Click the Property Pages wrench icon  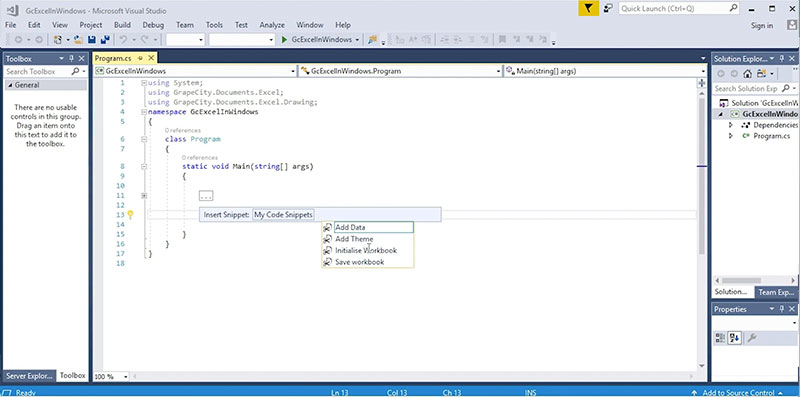pos(751,337)
